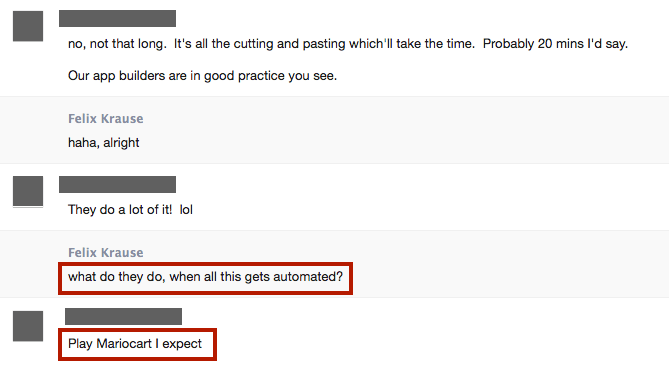Click the 'Probably 20 mins I'd say' sentence
The width and height of the screenshot is (669, 380).
coord(555,44)
